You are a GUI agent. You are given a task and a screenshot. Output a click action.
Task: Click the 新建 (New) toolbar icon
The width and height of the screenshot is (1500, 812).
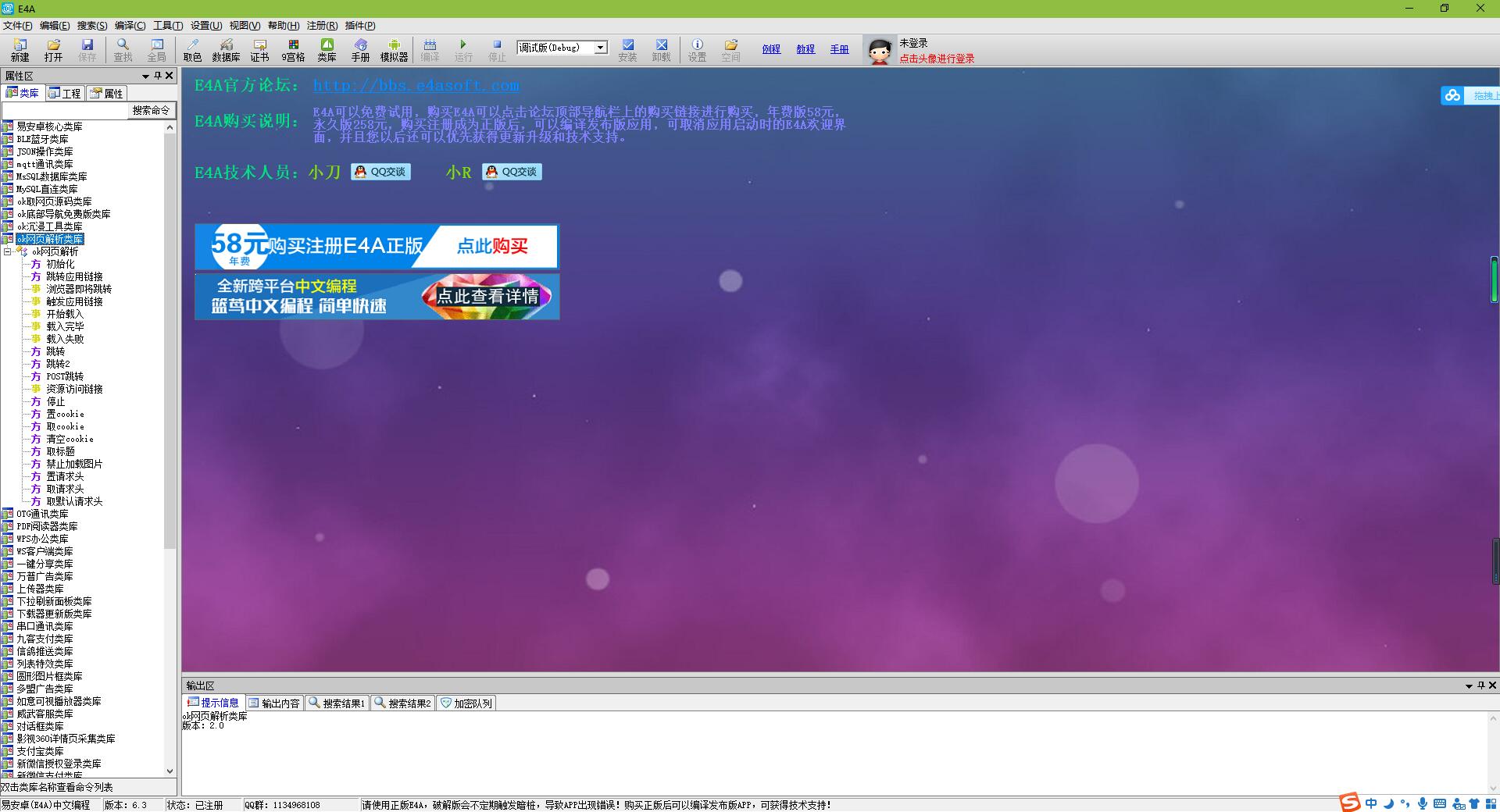pos(20,50)
